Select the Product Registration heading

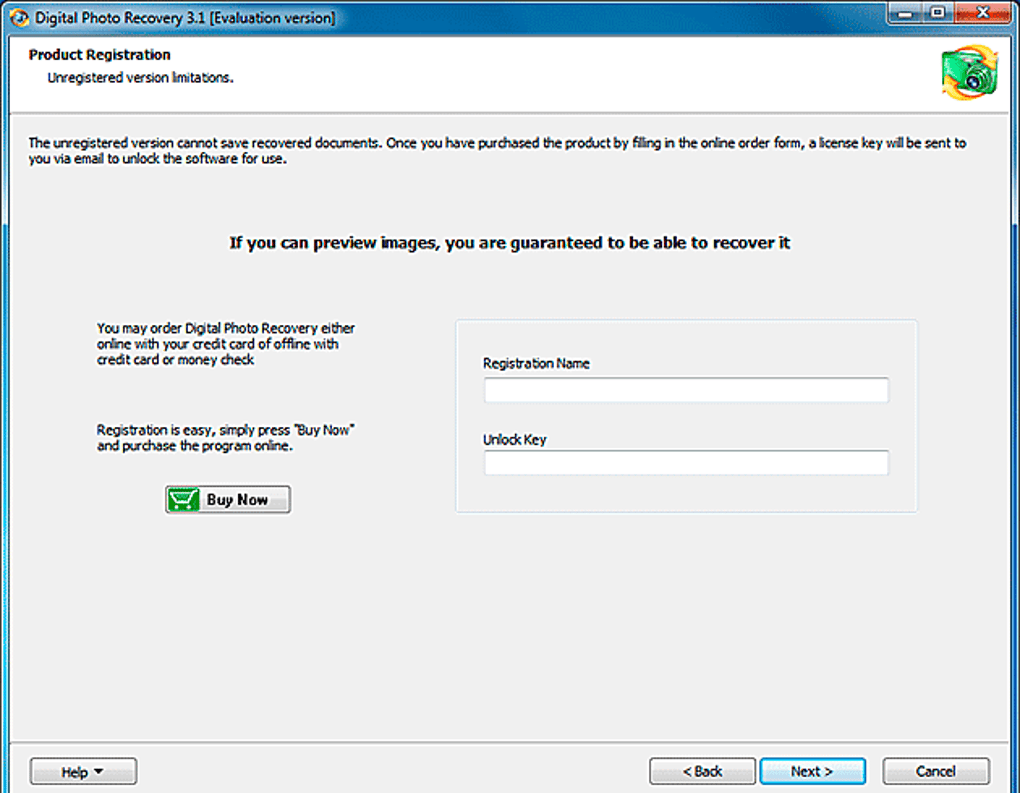100,55
